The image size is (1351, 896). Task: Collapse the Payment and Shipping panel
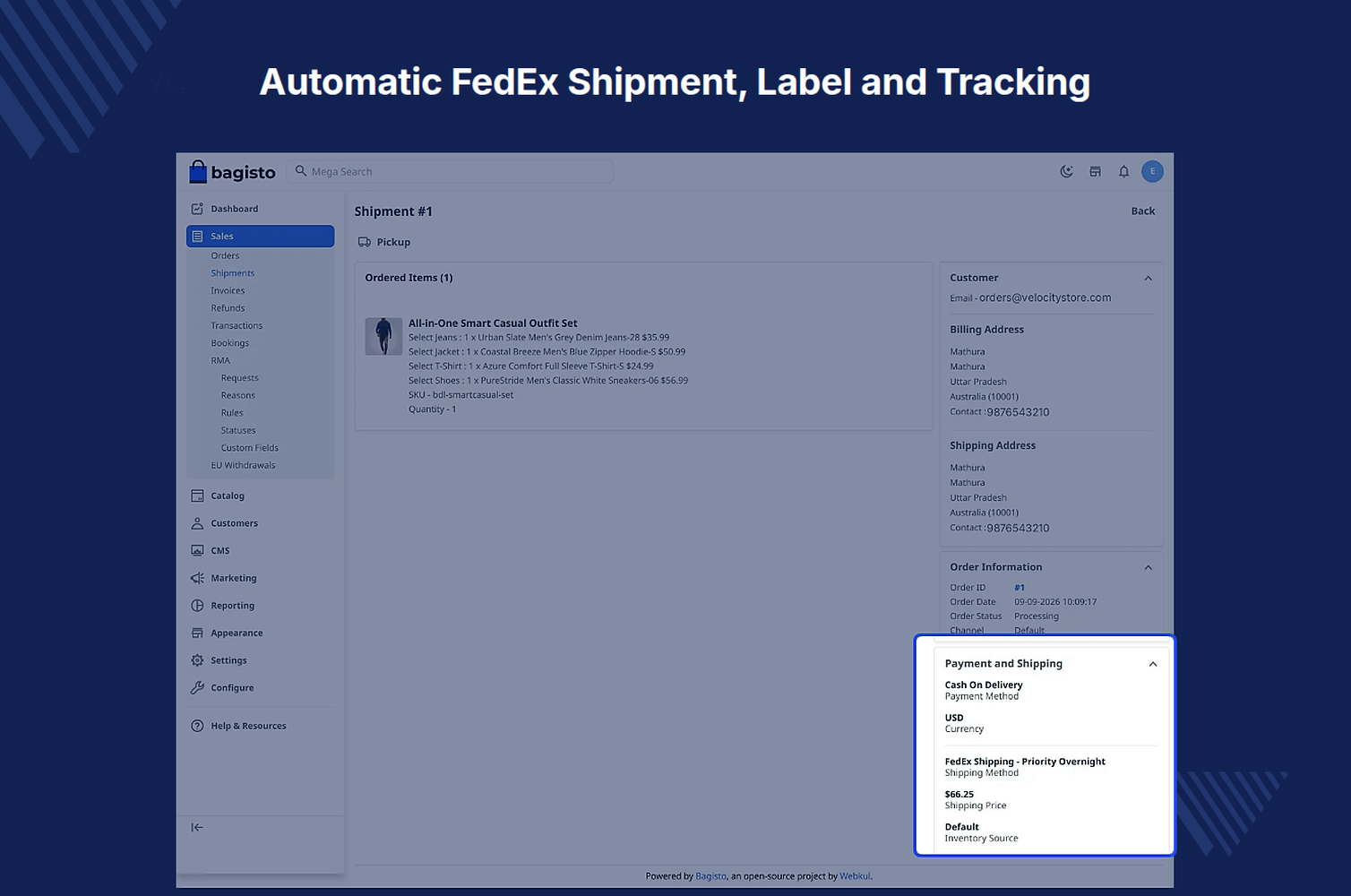(1153, 664)
